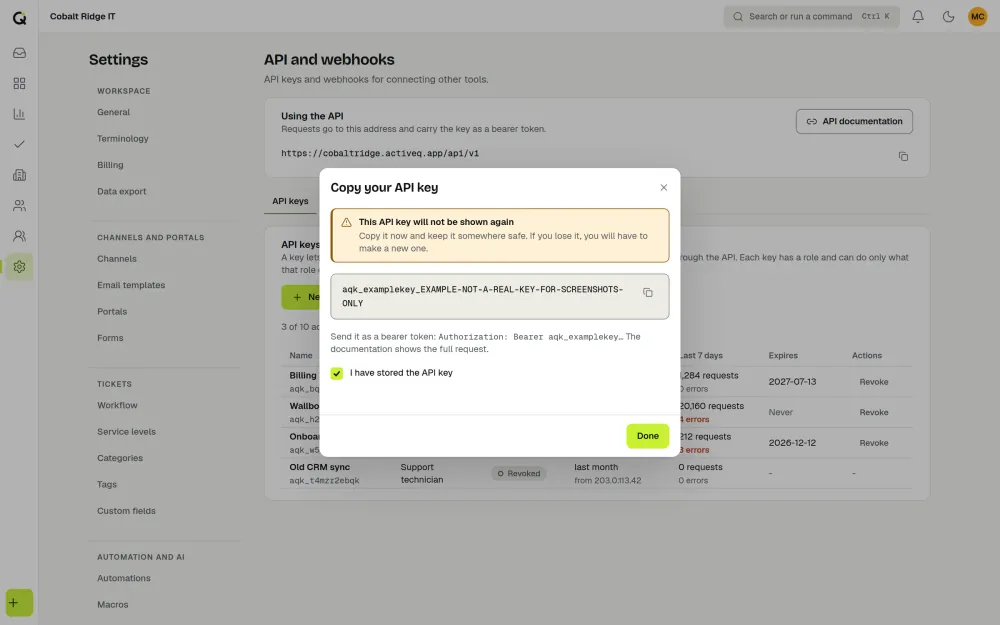Click the 2027-07-13 expiry date

(x=792, y=382)
